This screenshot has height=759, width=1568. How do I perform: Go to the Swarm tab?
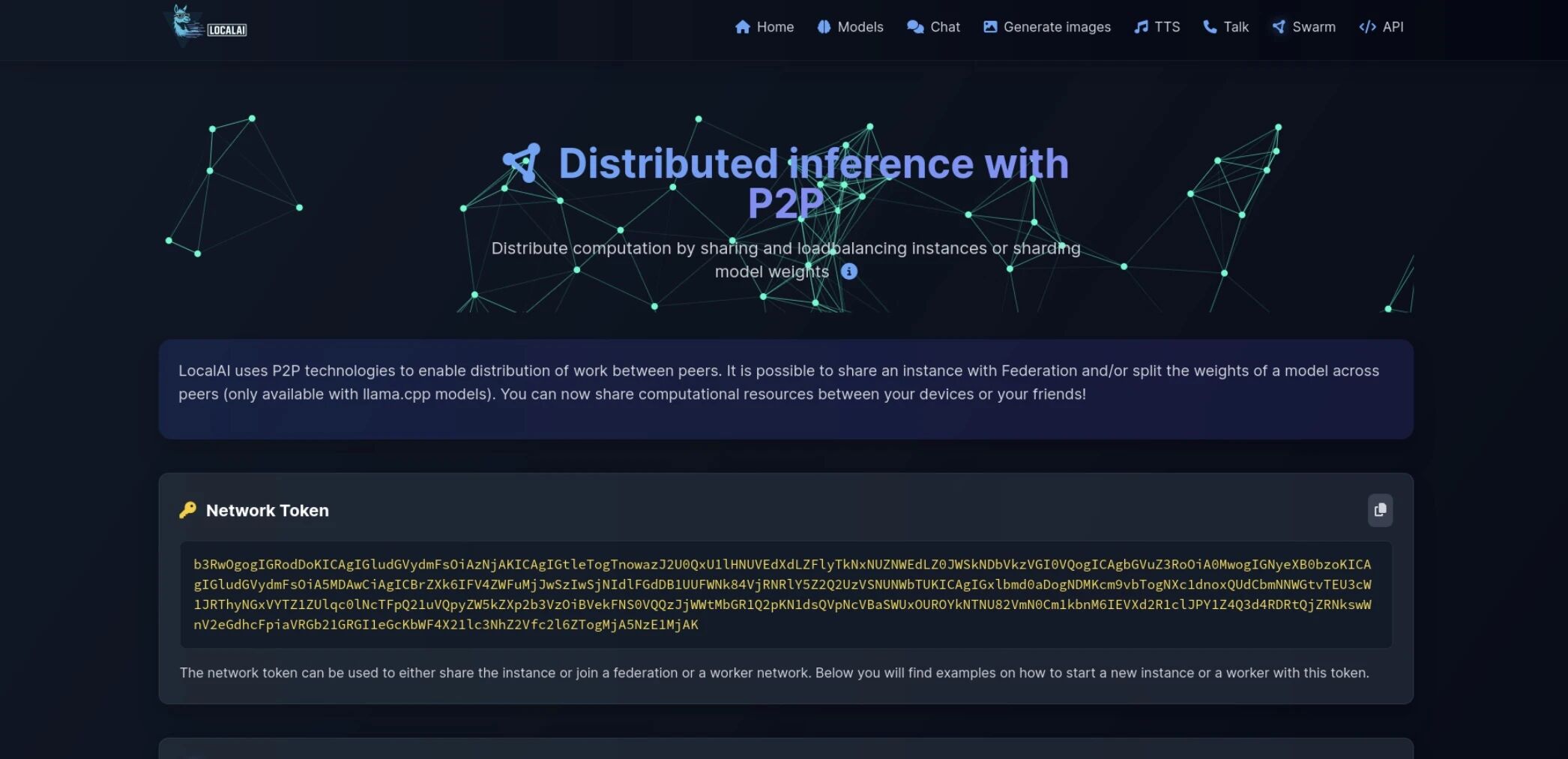1303,27
